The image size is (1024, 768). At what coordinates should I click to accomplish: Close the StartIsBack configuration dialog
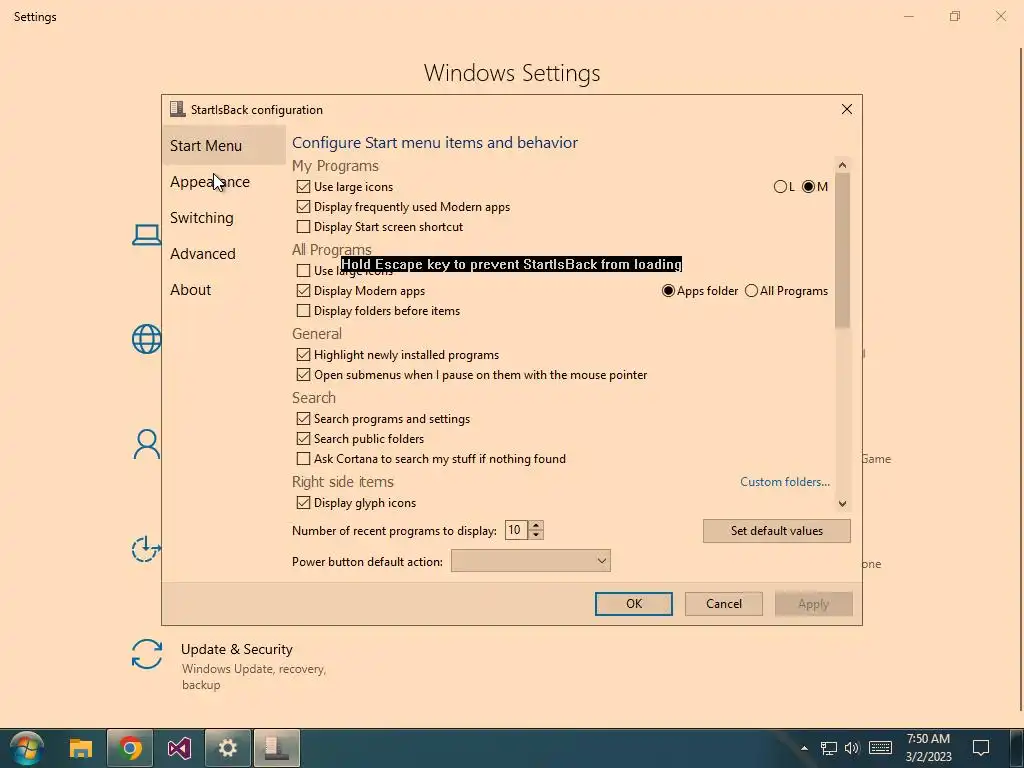847,109
